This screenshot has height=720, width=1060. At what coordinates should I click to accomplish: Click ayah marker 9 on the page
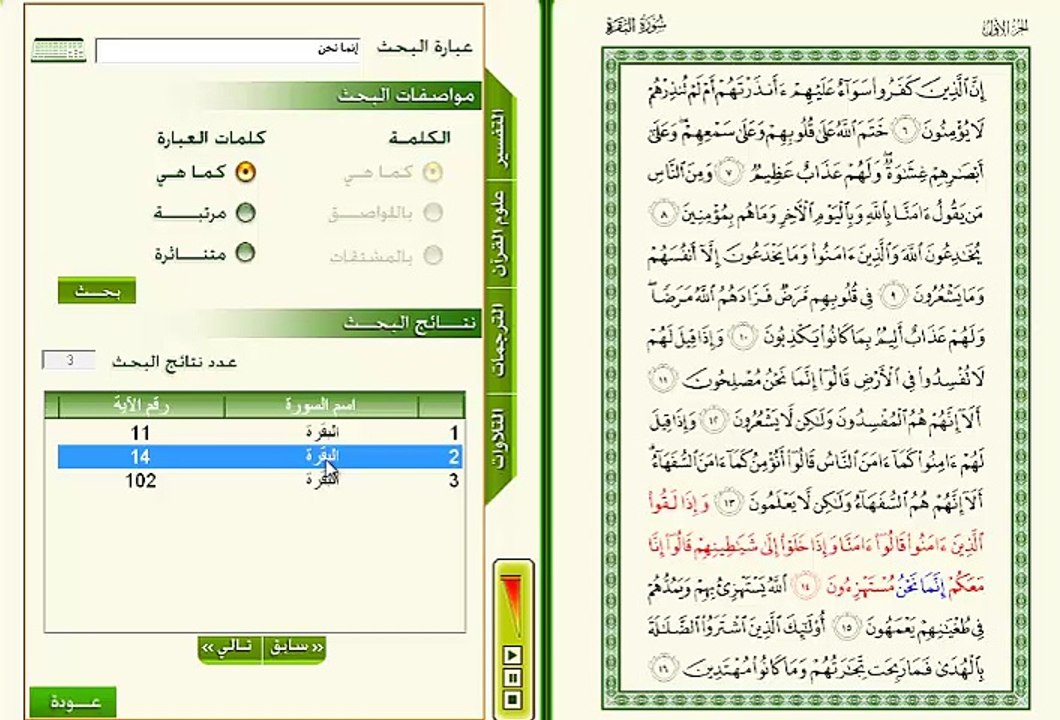tap(893, 295)
